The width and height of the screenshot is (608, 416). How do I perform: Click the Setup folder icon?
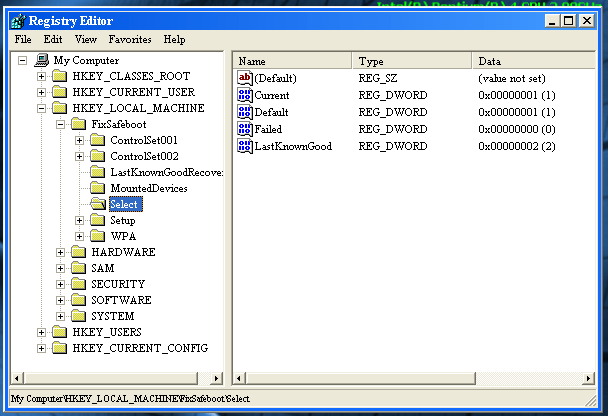pyautogui.click(x=98, y=220)
